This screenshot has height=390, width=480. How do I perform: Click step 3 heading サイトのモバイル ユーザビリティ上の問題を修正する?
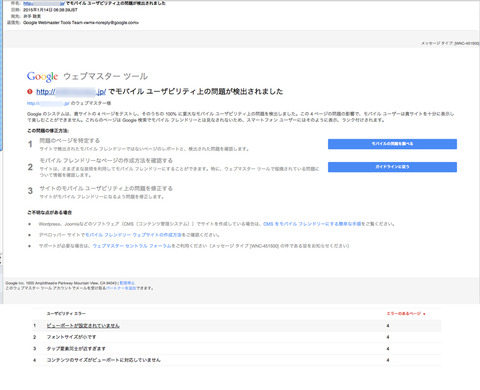tap(106, 189)
